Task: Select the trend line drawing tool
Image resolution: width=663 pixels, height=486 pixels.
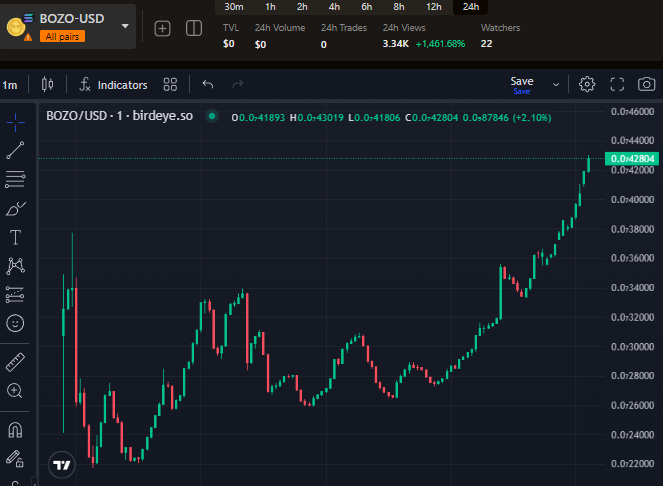Action: (15, 150)
